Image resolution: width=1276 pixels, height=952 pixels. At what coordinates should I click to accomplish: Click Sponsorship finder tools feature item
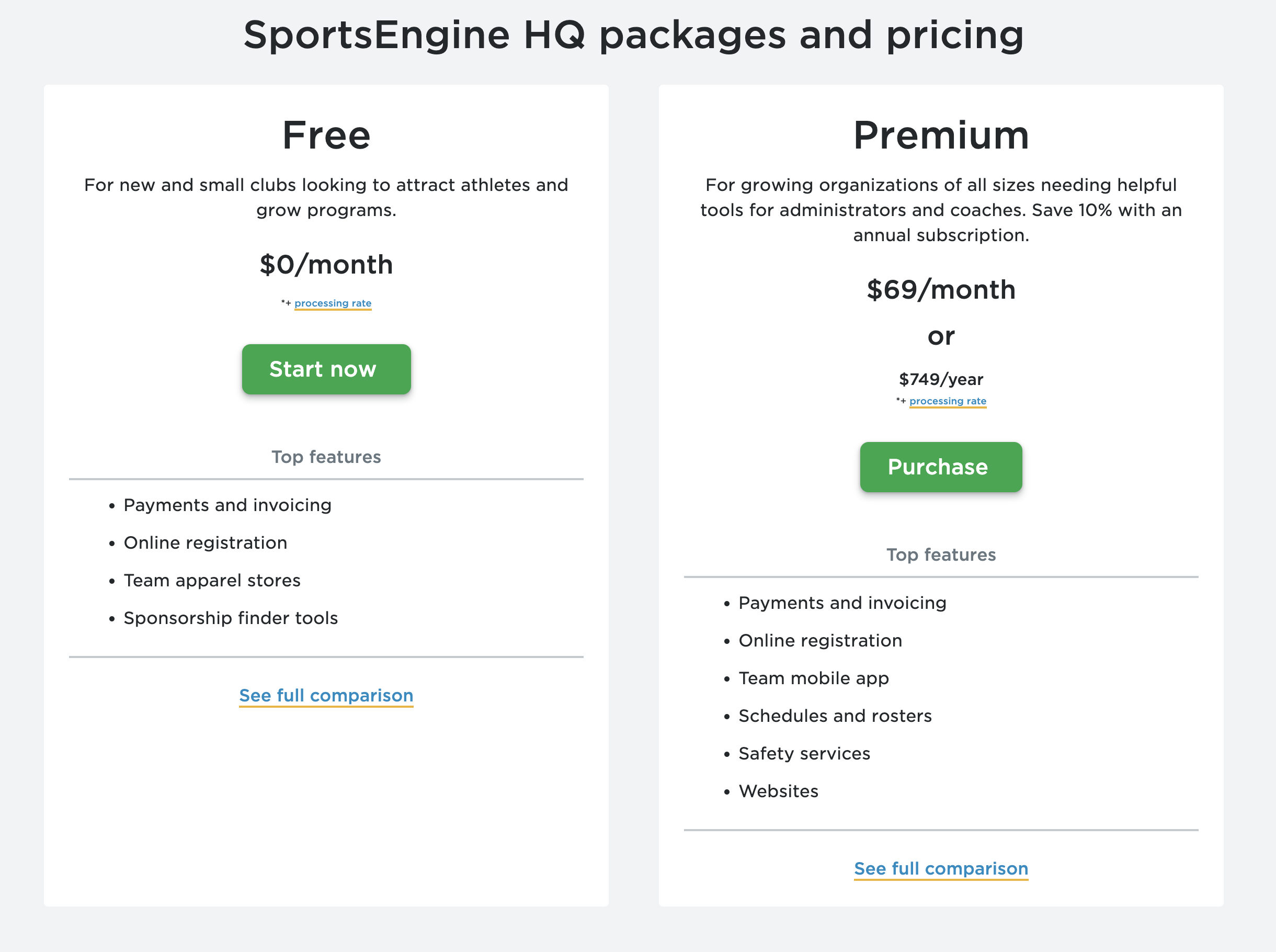231,618
